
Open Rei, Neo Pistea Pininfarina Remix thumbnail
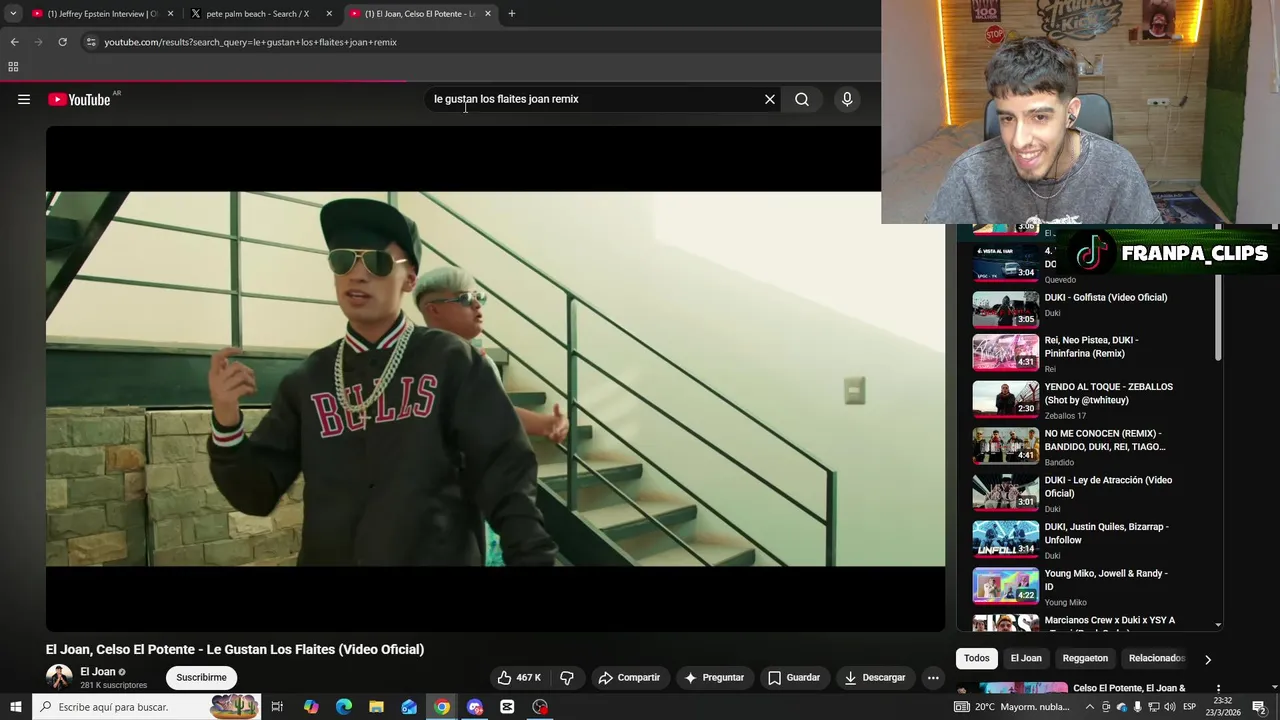(x=1006, y=352)
